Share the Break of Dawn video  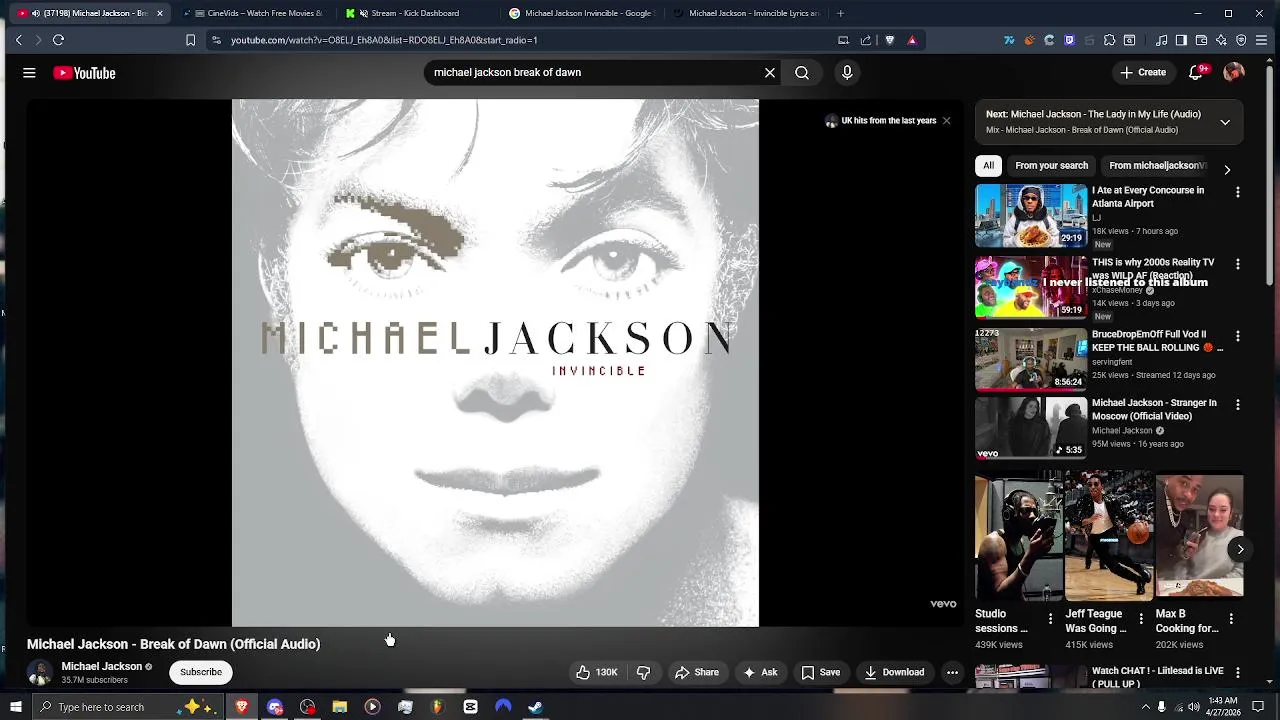pos(697,672)
